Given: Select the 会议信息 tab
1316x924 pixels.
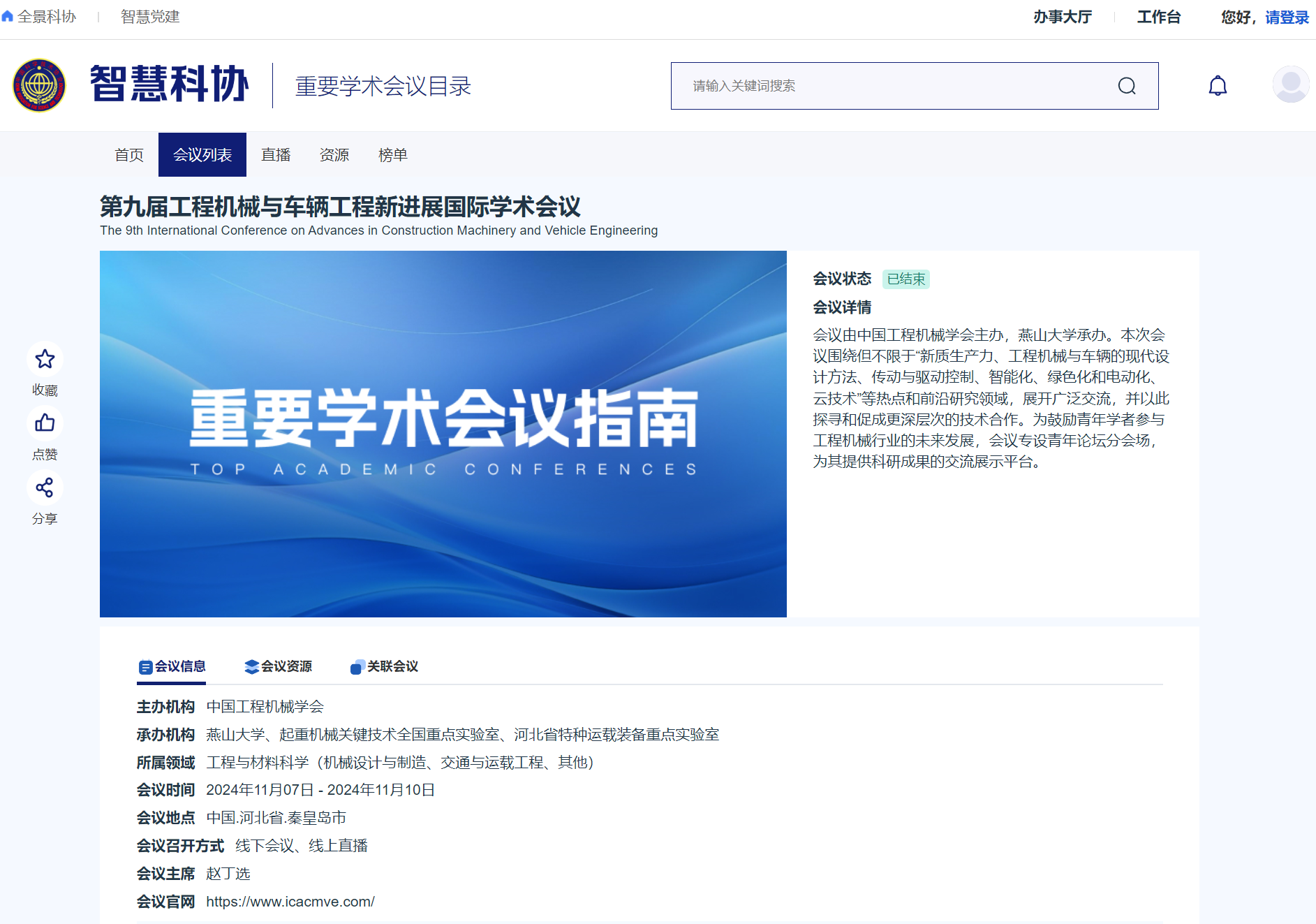Looking at the screenshot, I should click(172, 666).
